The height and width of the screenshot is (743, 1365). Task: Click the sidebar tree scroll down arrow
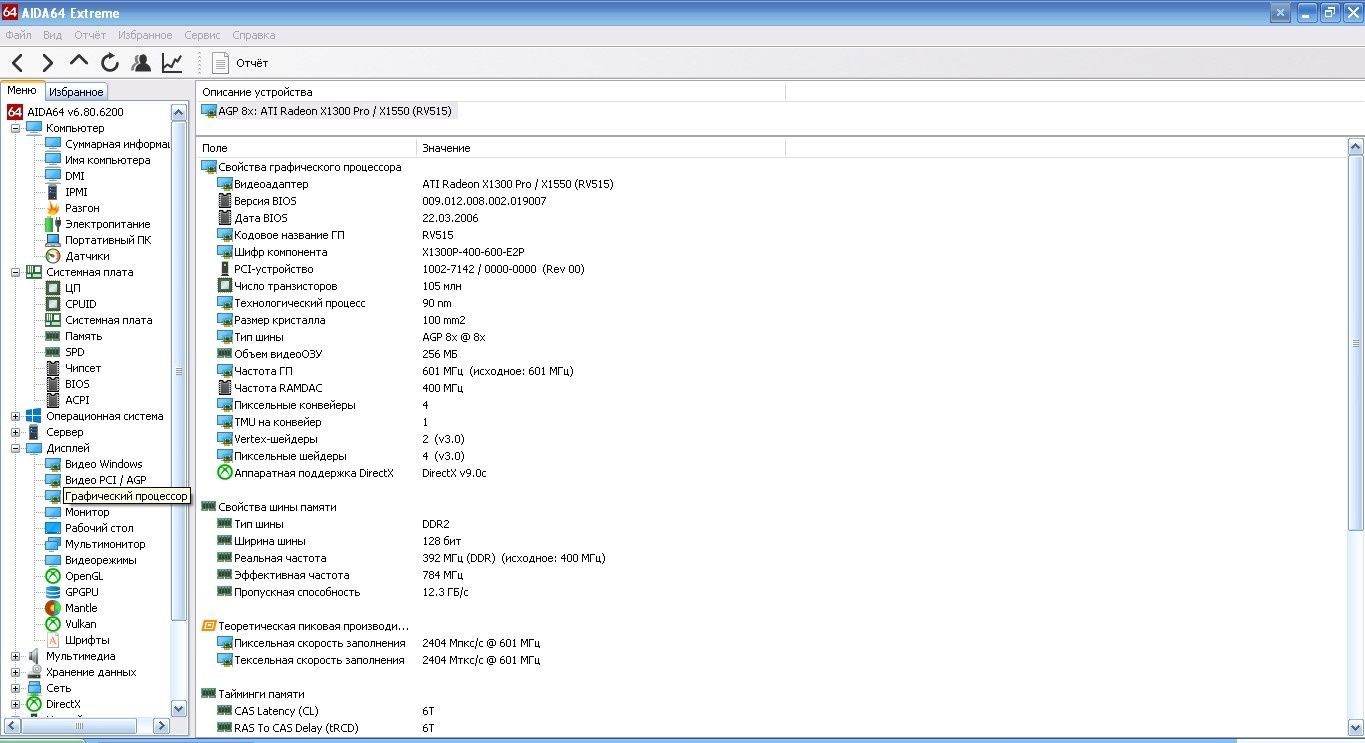coord(179,709)
